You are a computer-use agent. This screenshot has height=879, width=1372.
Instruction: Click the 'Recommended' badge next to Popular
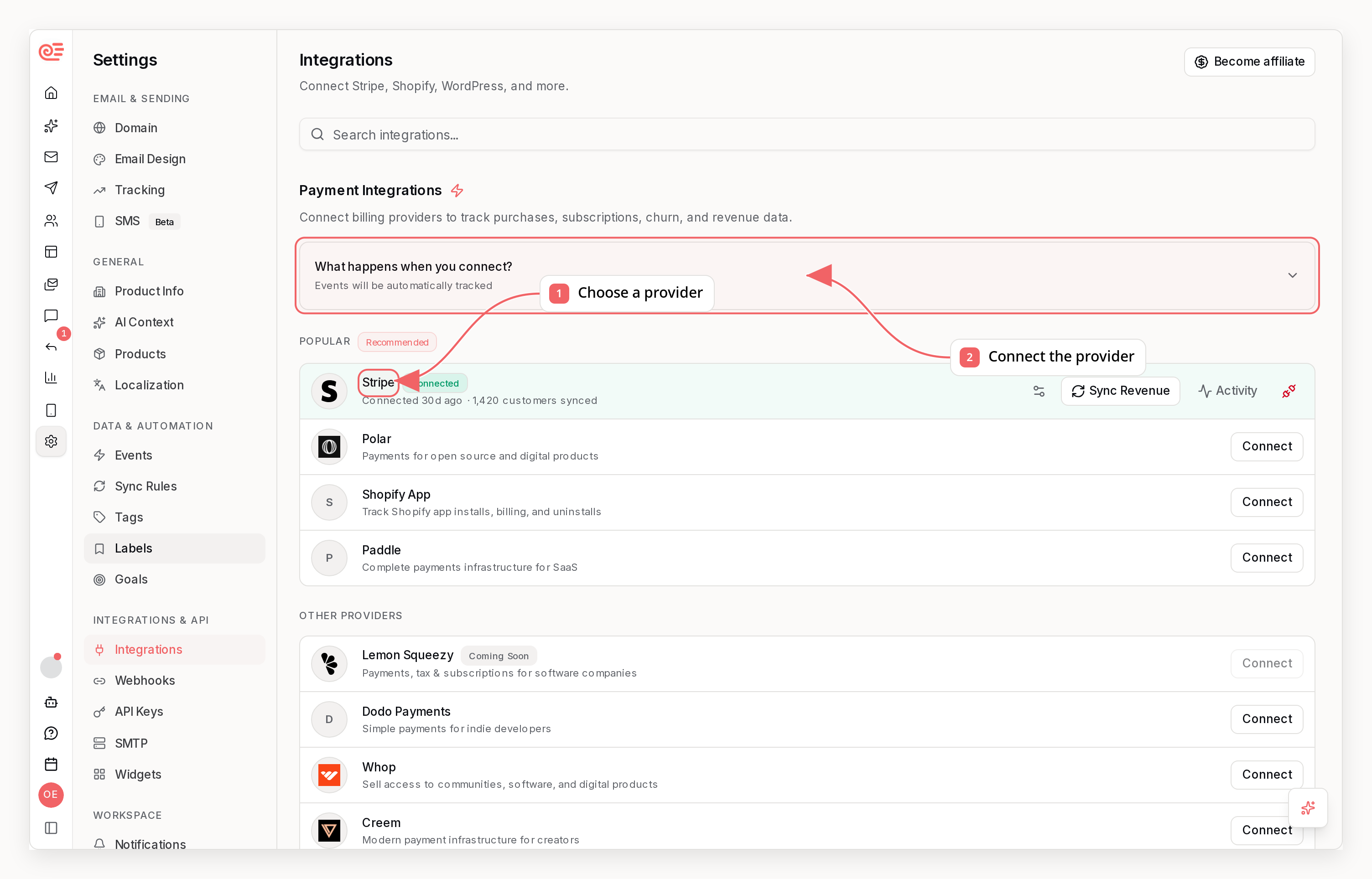[397, 342]
